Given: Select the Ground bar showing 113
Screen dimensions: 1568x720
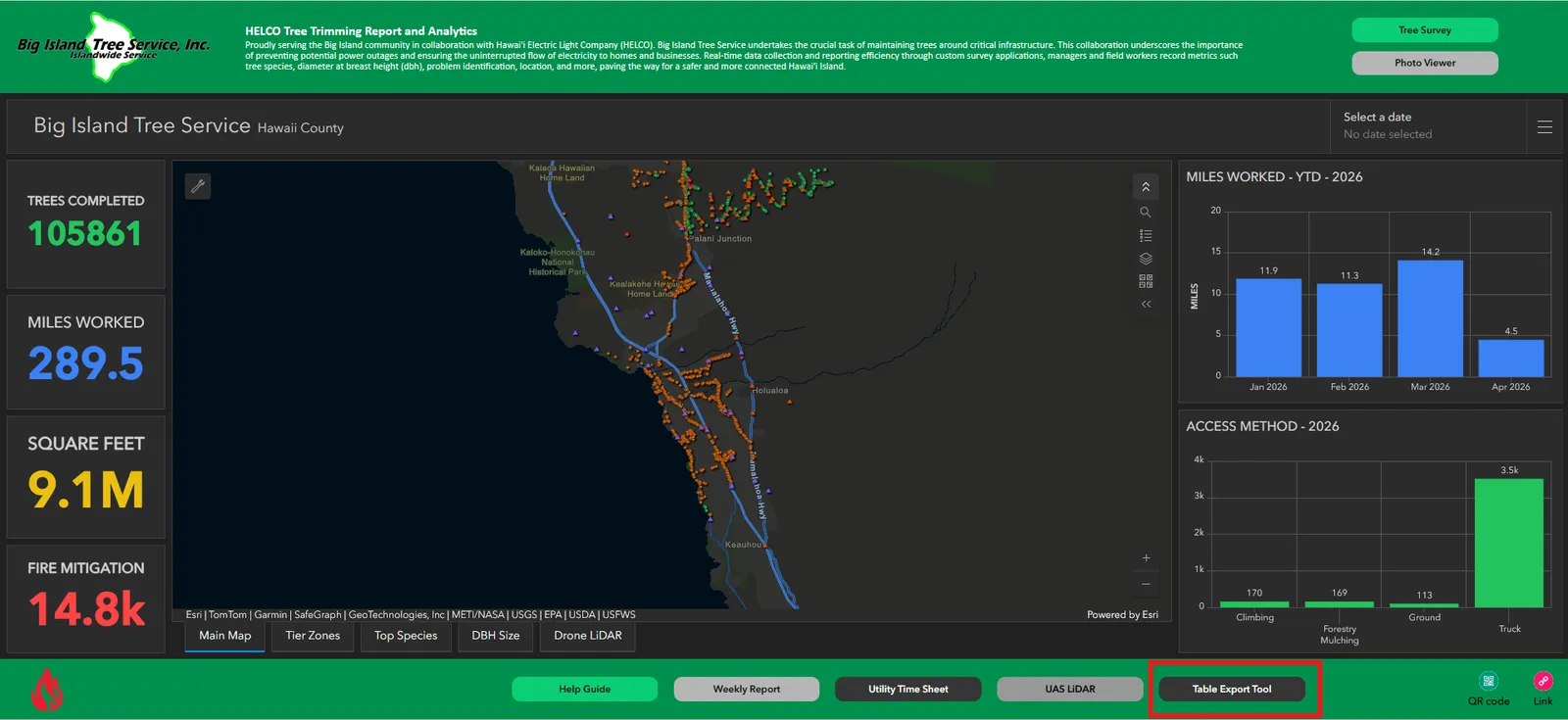Looking at the screenshot, I should (1424, 605).
